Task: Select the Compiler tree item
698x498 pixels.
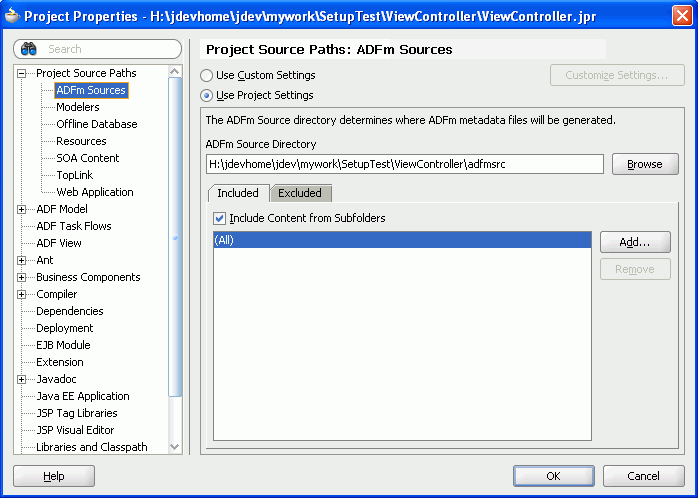Action: 57,294
